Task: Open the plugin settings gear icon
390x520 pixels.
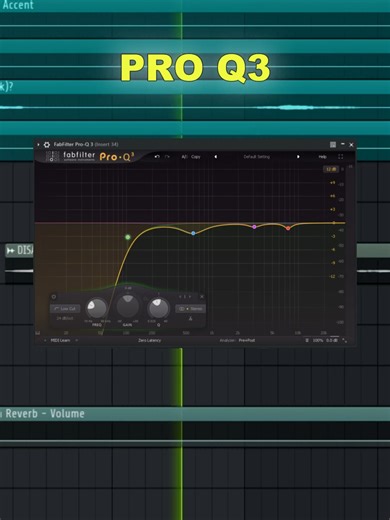Action: tap(47, 144)
